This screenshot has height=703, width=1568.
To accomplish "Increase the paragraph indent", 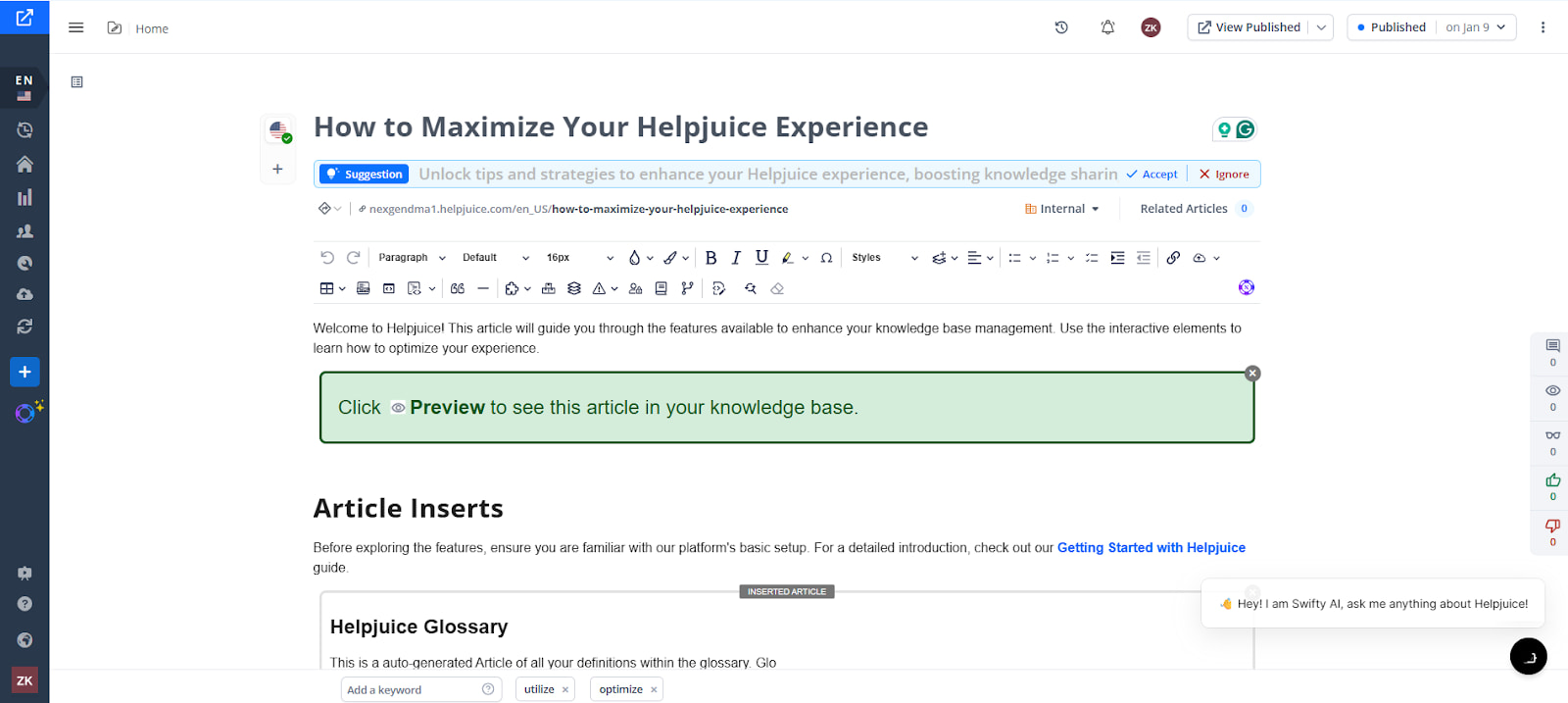I will click(x=1117, y=258).
